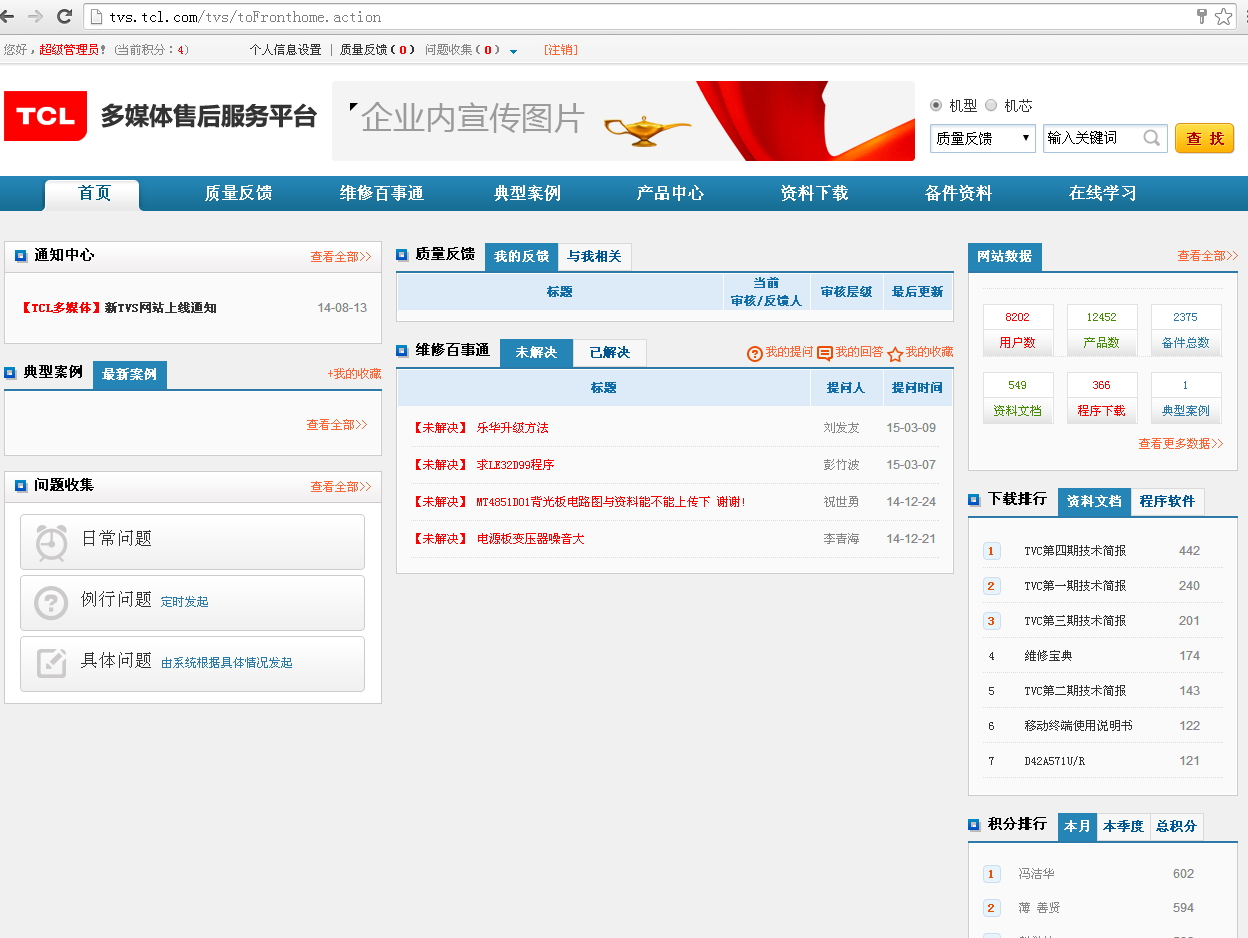Open 乐华升级方法 question
The width and height of the screenshot is (1248, 938).
click(513, 428)
